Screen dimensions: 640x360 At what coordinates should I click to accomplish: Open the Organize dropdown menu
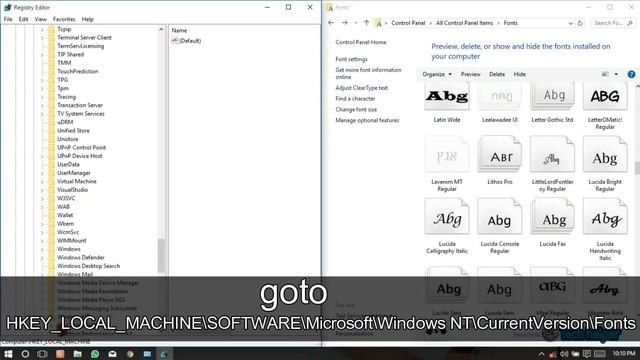pos(437,74)
